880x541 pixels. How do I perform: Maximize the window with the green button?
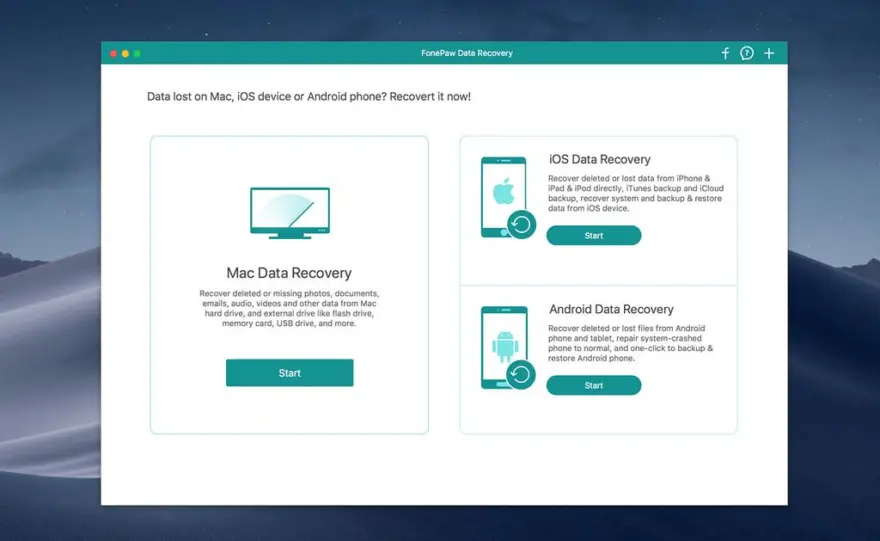(x=137, y=54)
